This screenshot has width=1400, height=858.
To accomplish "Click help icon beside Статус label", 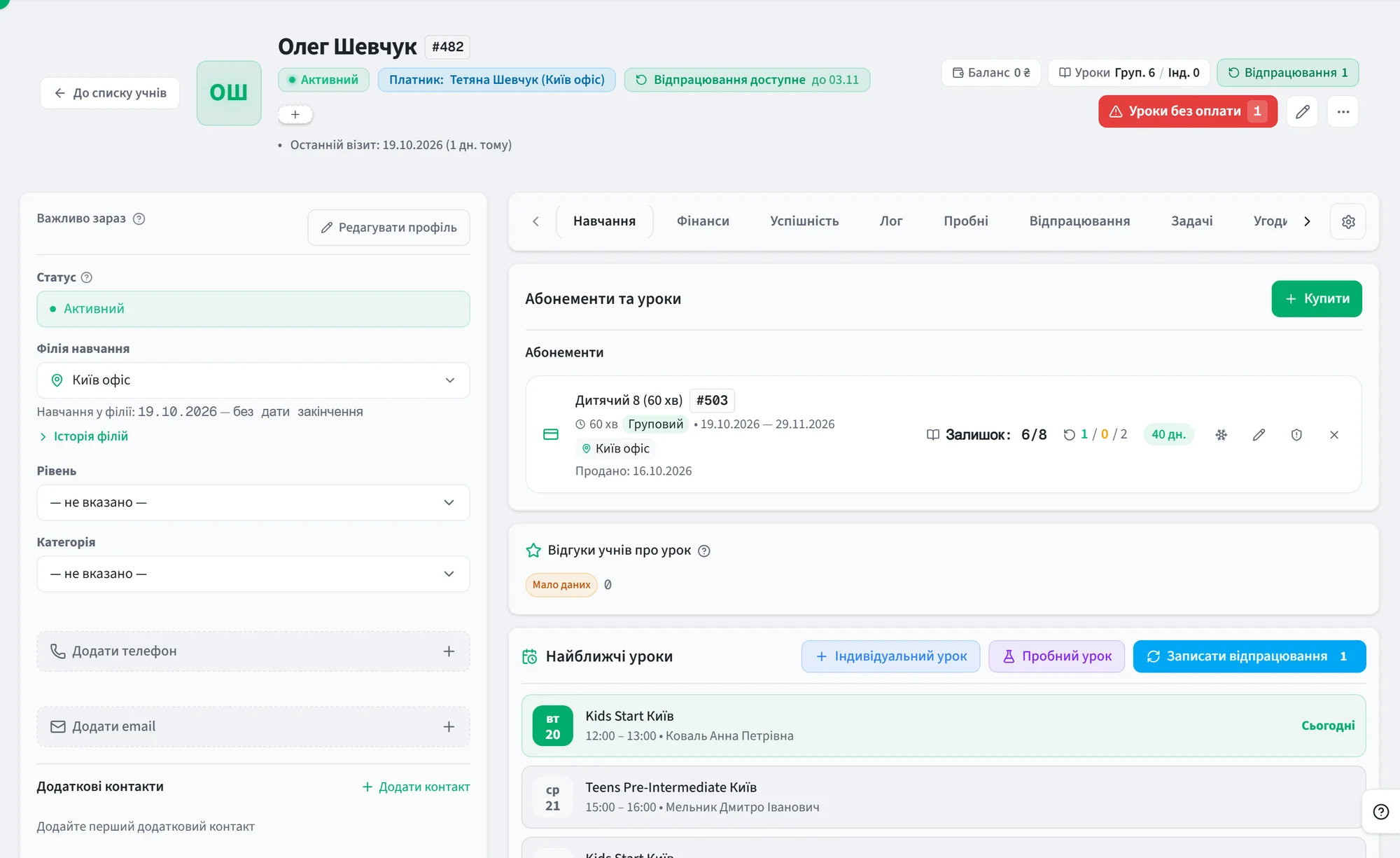I will (87, 277).
